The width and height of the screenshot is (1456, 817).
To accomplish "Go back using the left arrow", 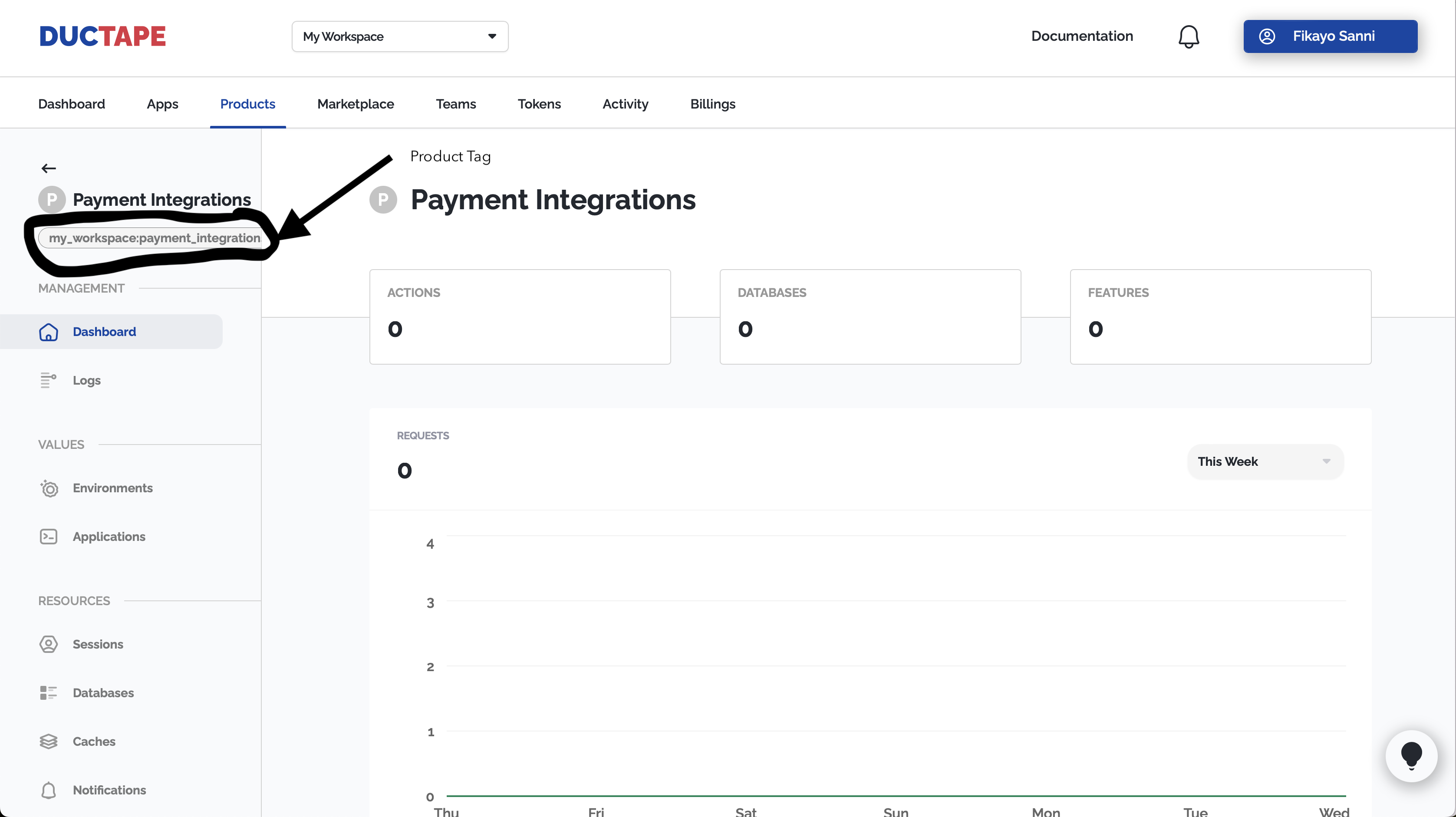I will [49, 168].
